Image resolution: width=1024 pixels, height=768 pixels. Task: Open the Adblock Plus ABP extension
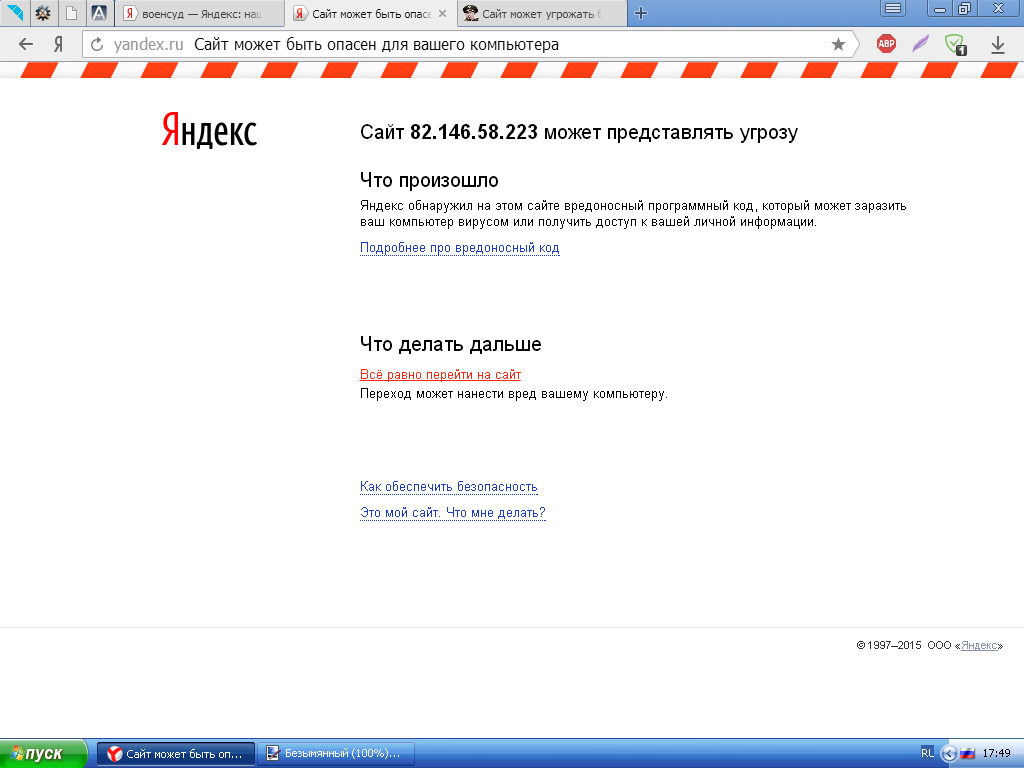886,44
